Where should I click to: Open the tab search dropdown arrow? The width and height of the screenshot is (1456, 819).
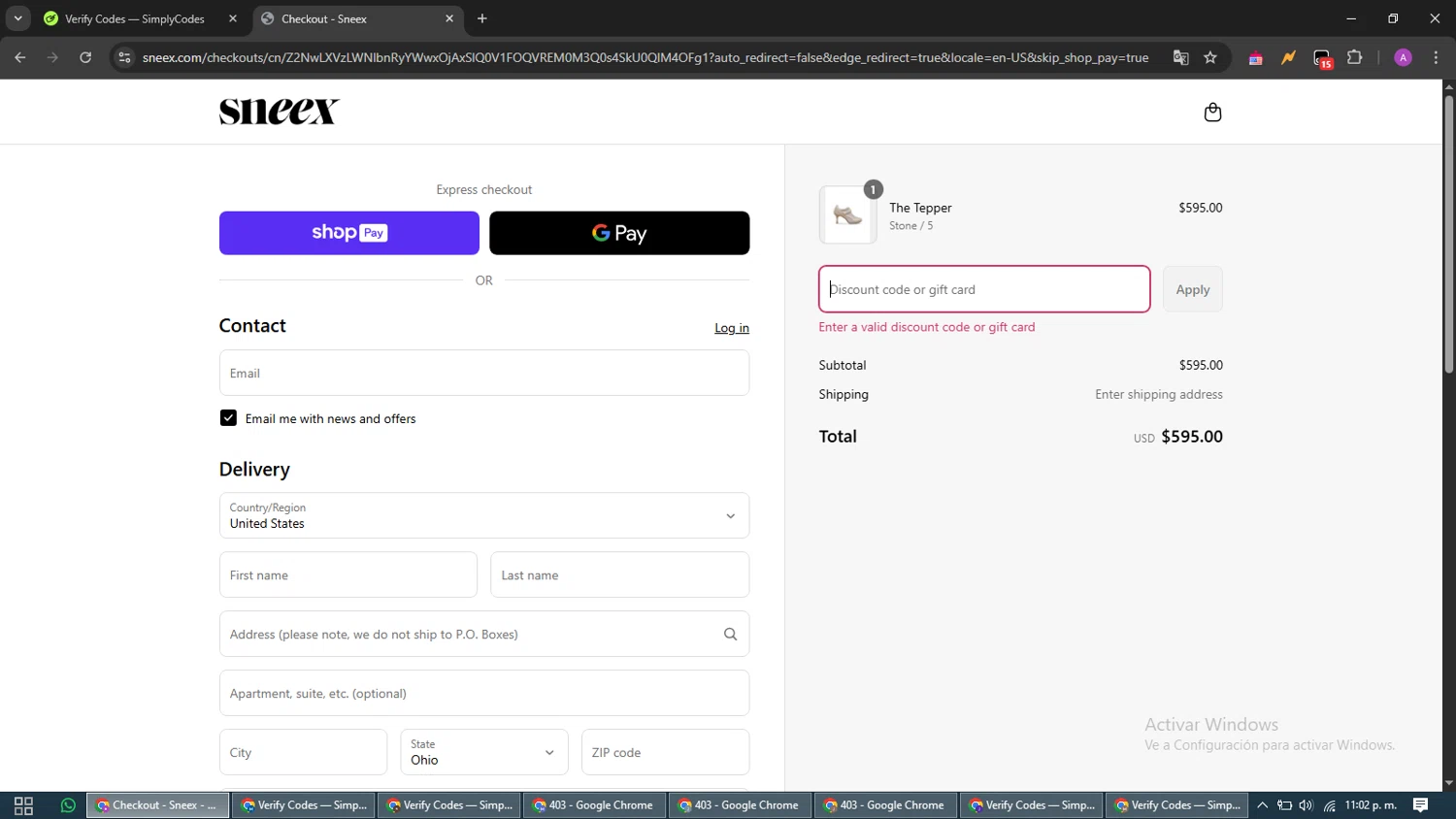tap(17, 18)
